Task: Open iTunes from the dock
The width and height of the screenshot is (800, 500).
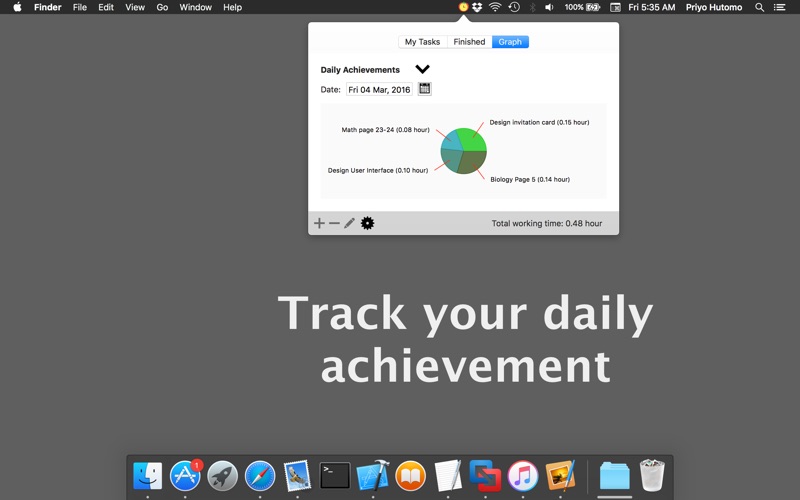Action: coord(523,476)
